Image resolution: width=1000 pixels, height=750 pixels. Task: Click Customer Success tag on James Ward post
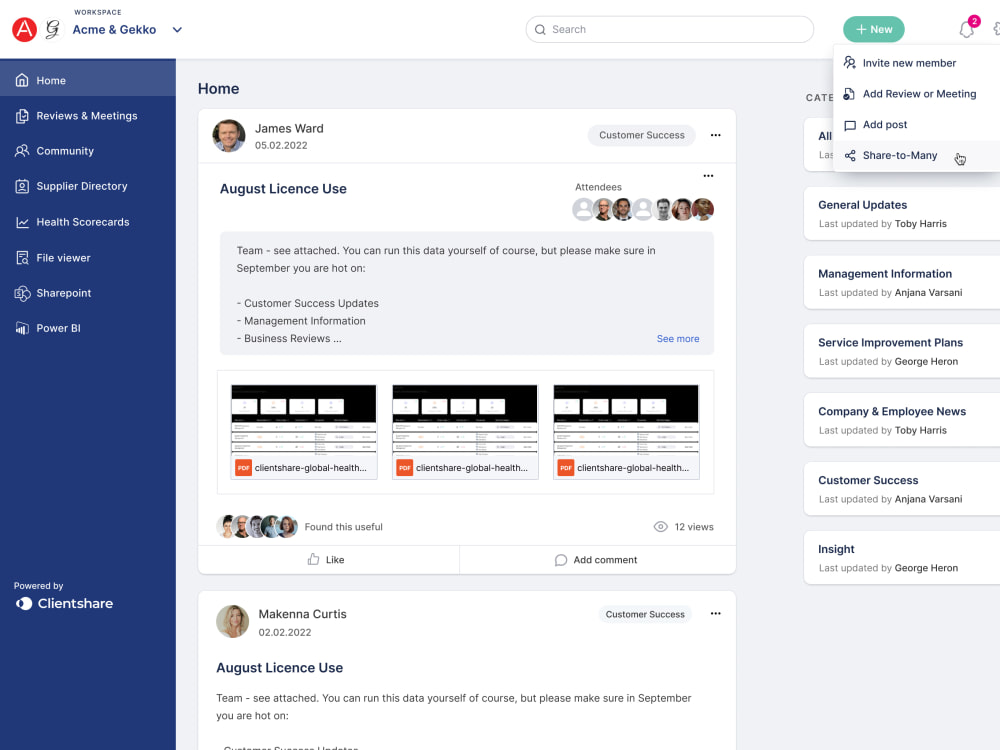pyautogui.click(x=641, y=135)
